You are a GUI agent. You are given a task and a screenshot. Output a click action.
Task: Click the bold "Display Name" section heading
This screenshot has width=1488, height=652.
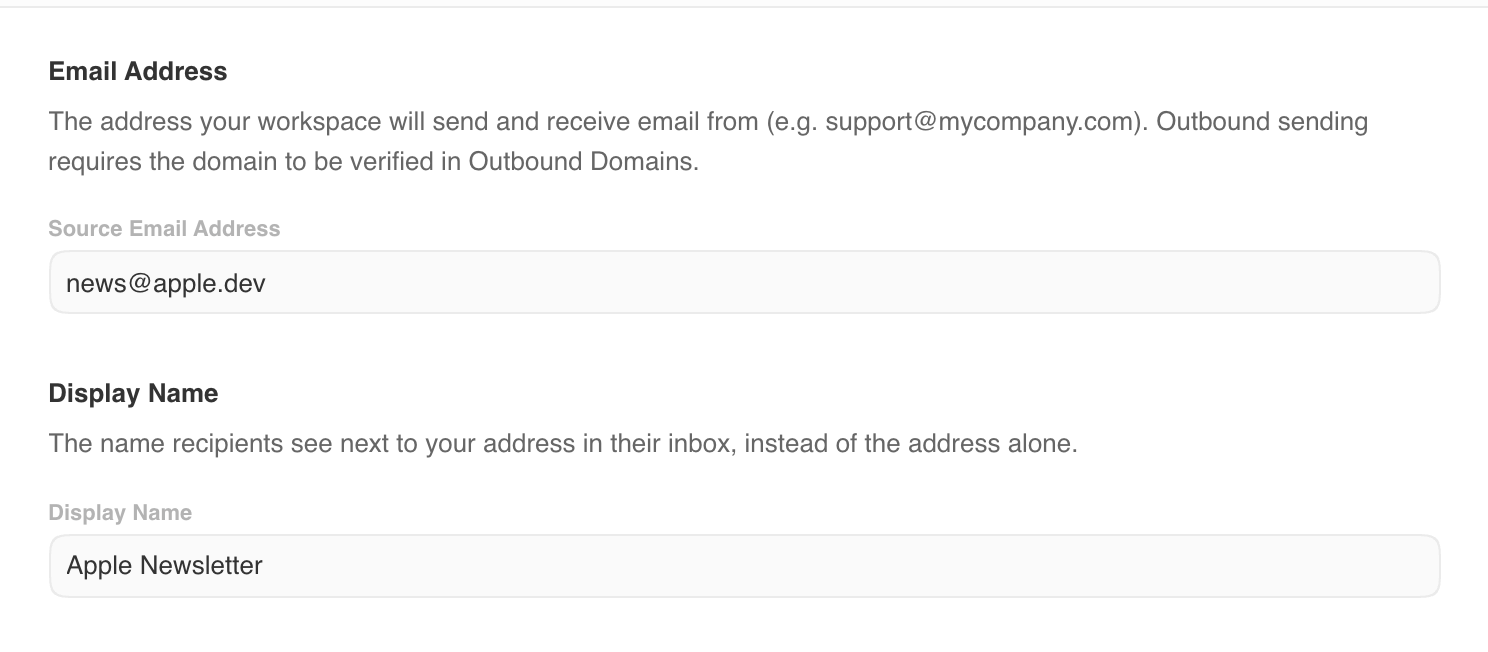[133, 393]
